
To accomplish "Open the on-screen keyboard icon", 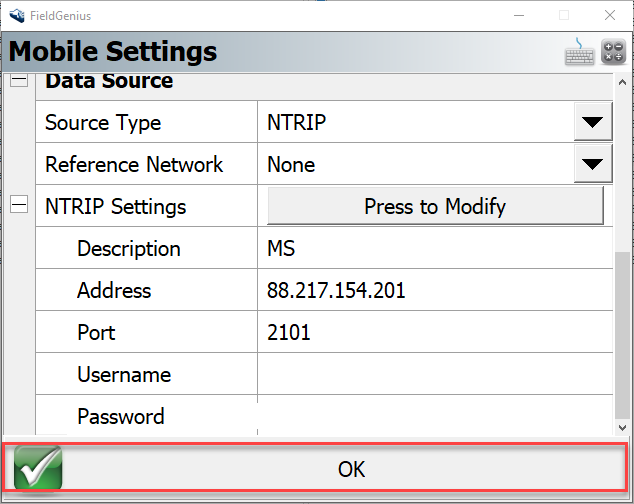I will pyautogui.click(x=580, y=53).
